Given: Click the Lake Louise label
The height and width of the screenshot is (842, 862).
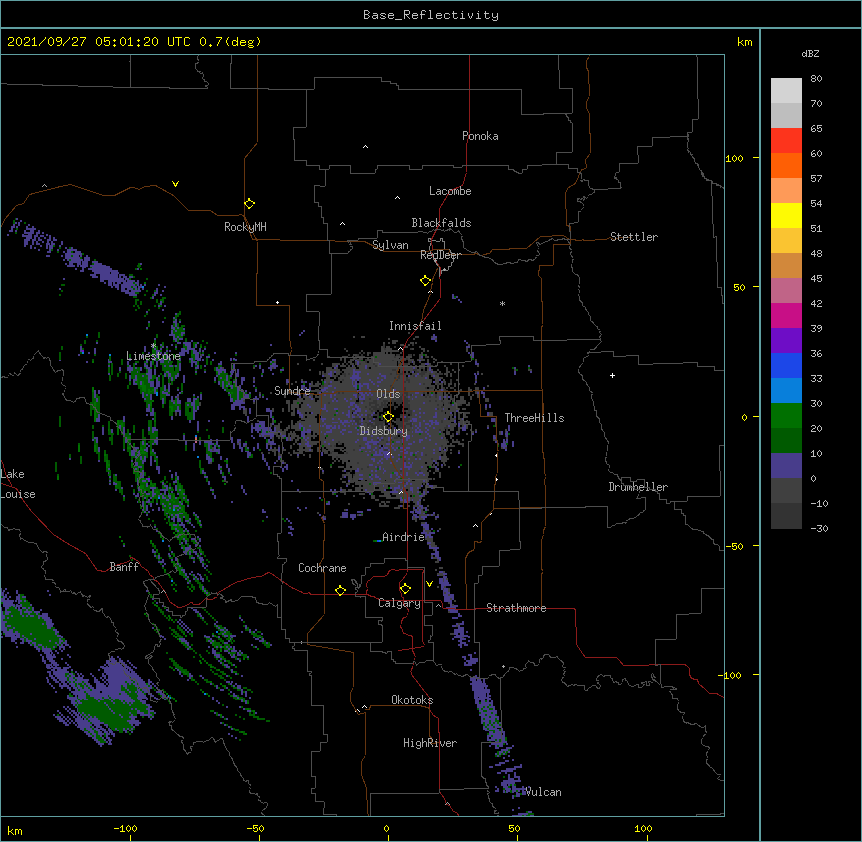Looking at the screenshot, I should 17,484.
